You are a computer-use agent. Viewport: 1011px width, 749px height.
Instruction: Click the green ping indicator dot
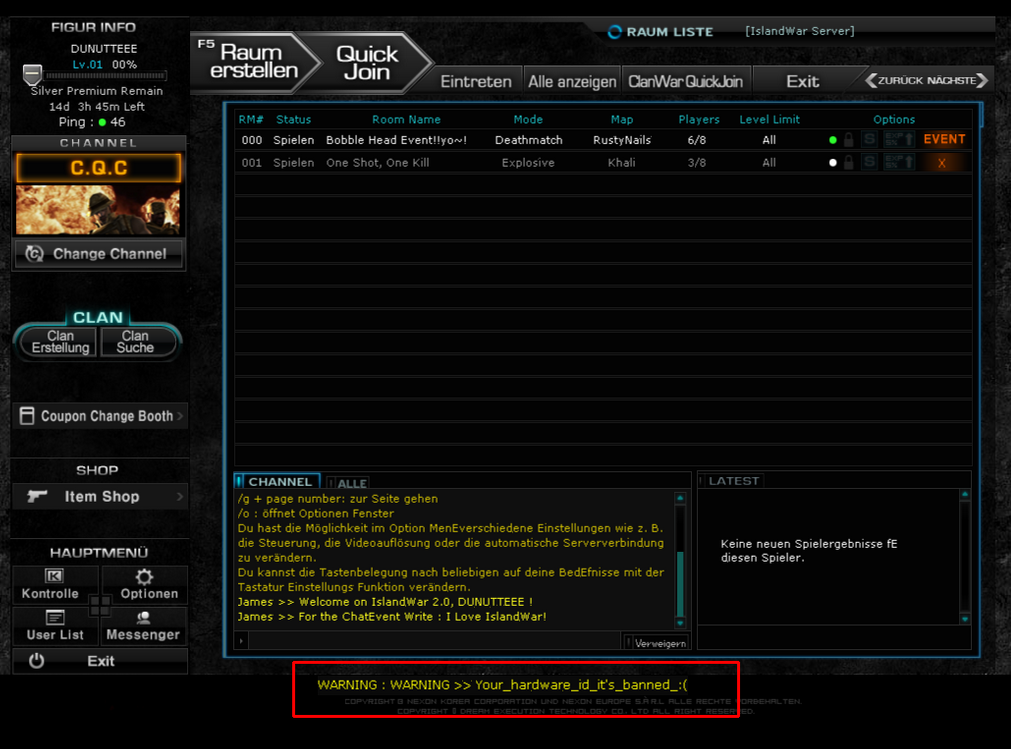coord(102,122)
